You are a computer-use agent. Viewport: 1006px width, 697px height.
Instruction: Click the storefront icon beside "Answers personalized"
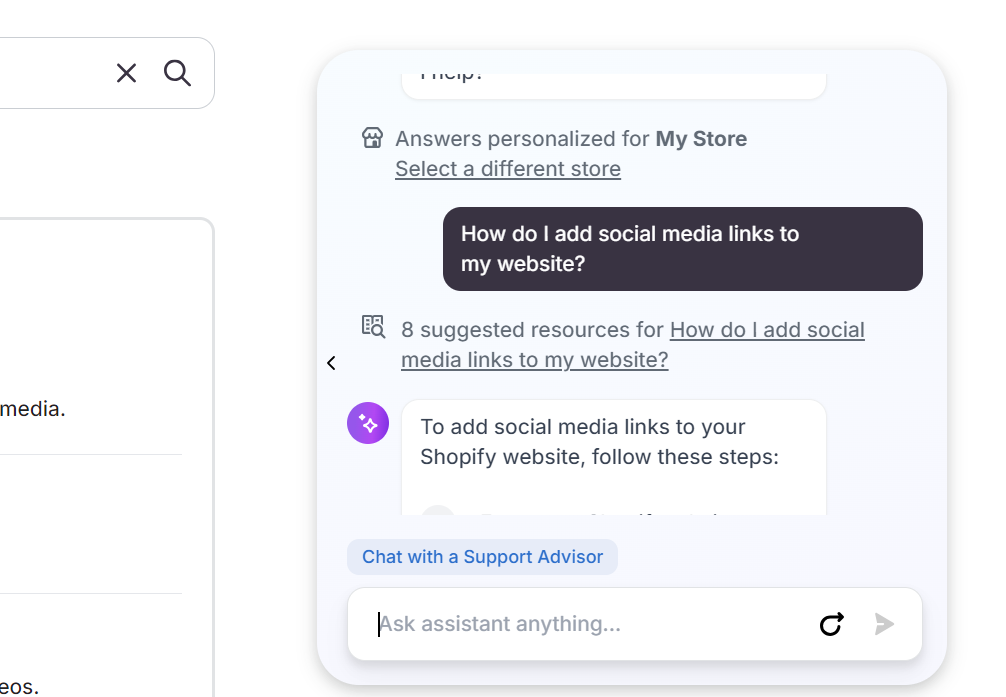click(372, 137)
